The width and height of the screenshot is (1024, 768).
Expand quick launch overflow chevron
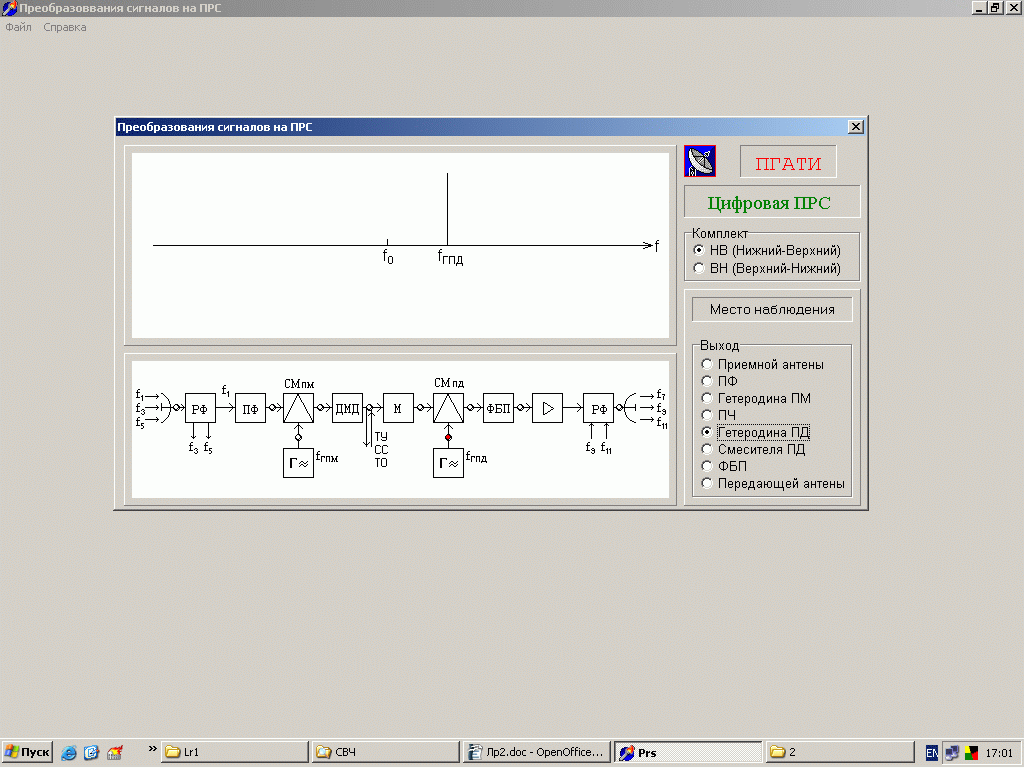(152, 749)
